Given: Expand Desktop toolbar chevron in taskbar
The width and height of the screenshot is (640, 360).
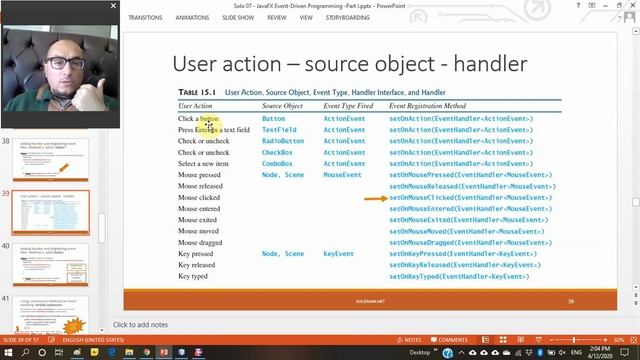Looking at the screenshot, I should tap(436, 350).
